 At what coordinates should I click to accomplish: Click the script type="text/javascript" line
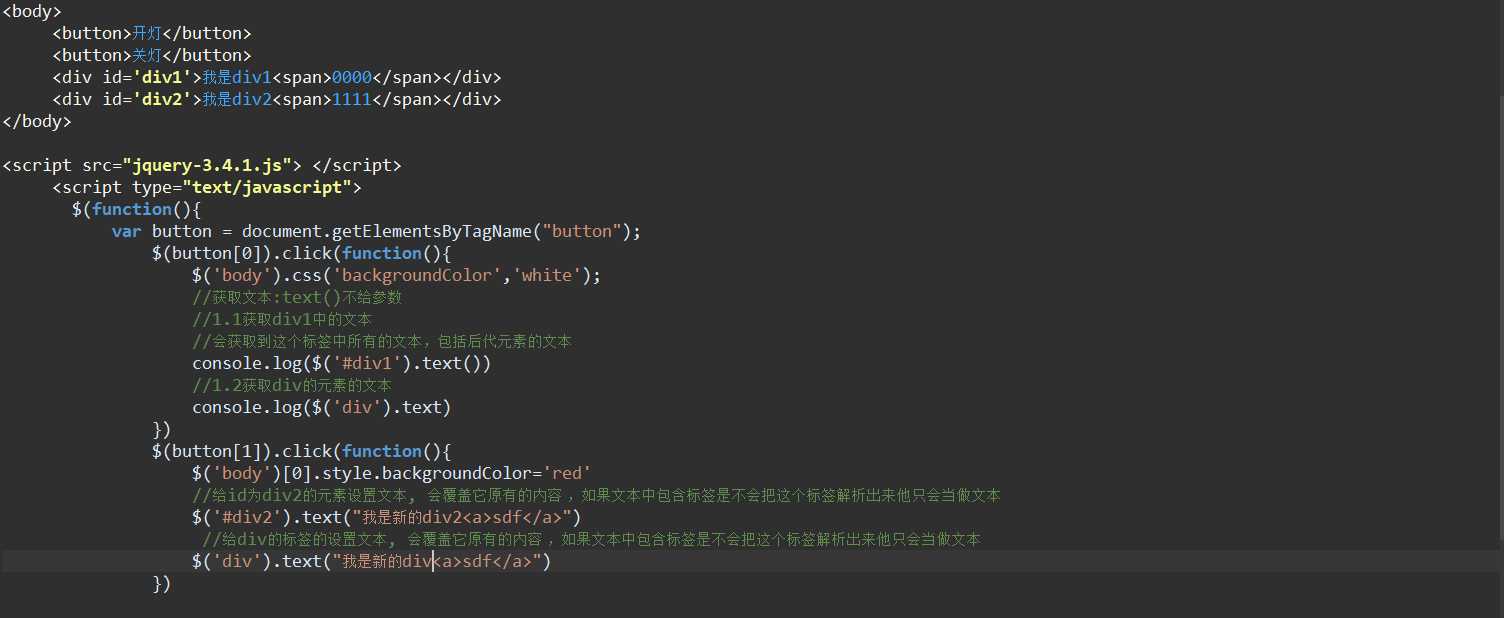207,187
